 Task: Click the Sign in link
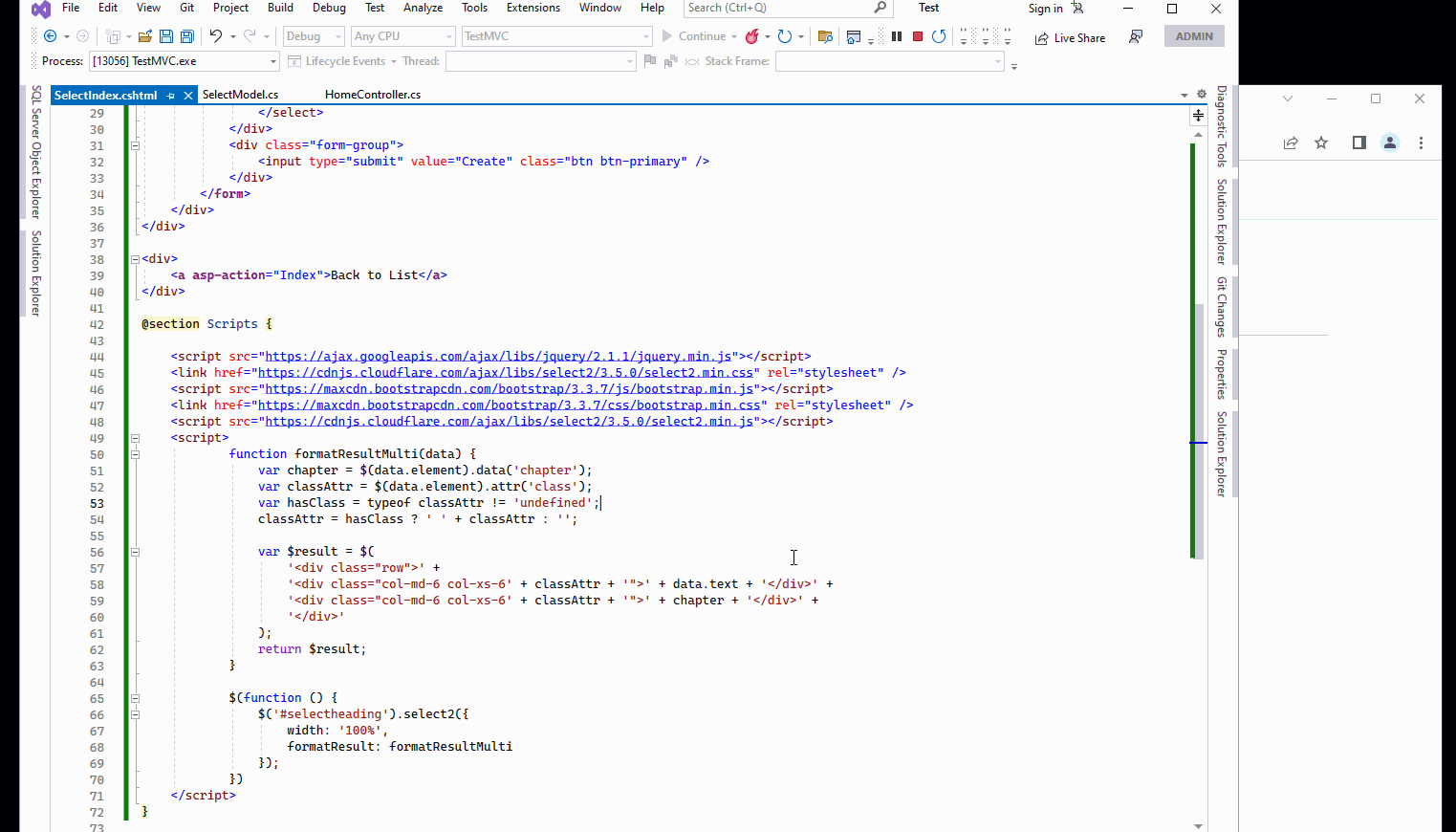(1045, 9)
